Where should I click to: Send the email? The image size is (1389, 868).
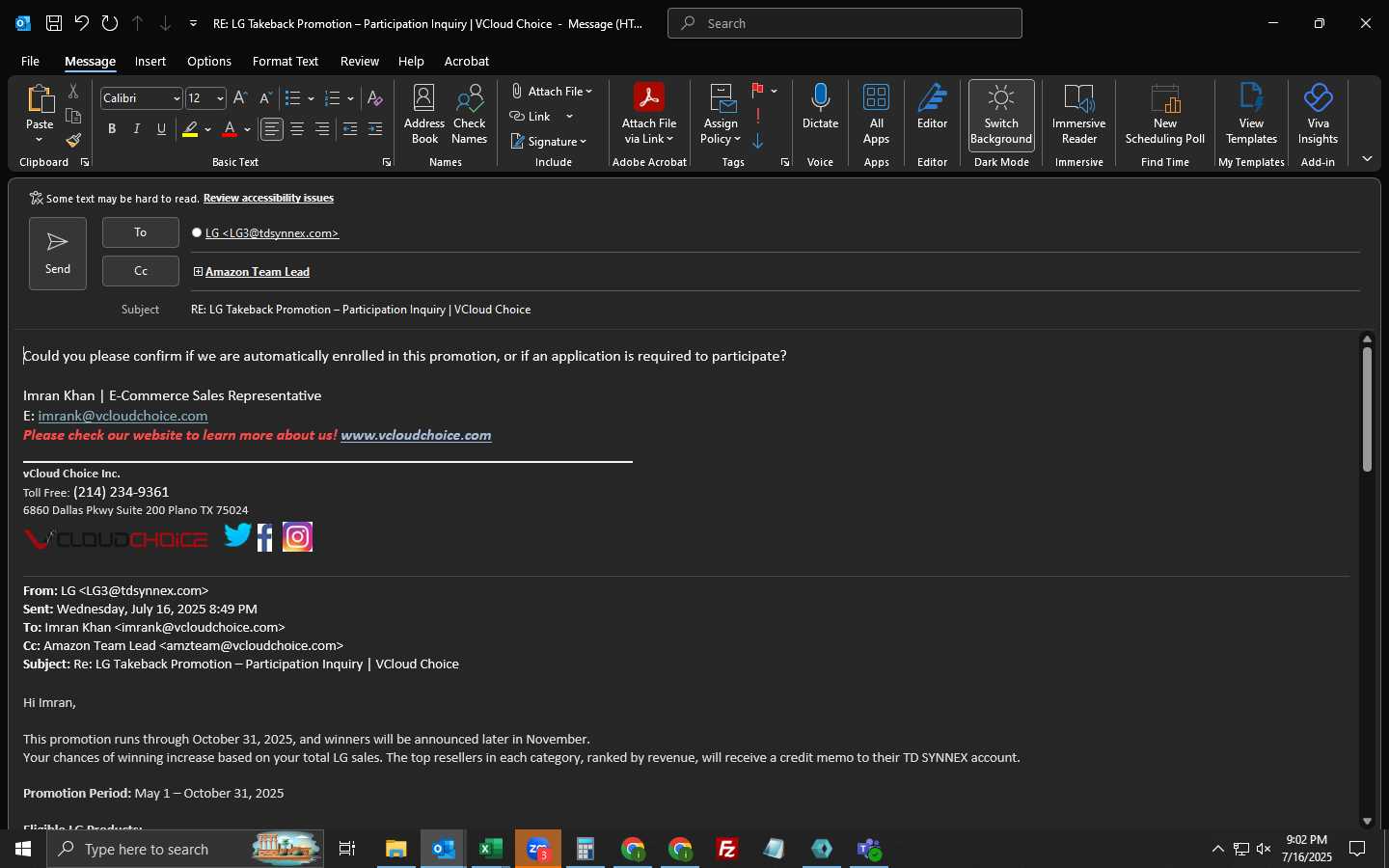[58, 253]
